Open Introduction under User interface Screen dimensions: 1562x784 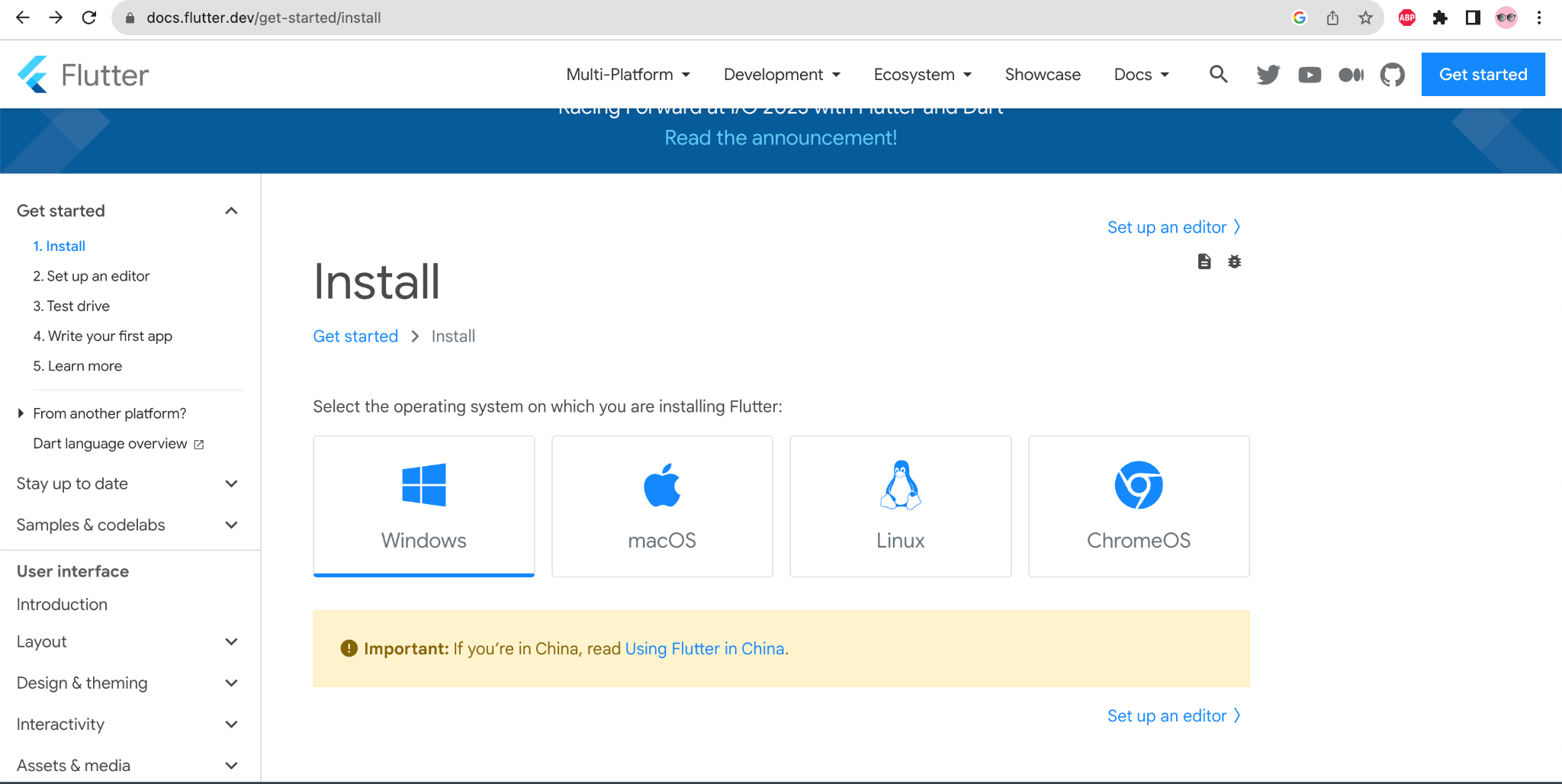[x=62, y=605]
